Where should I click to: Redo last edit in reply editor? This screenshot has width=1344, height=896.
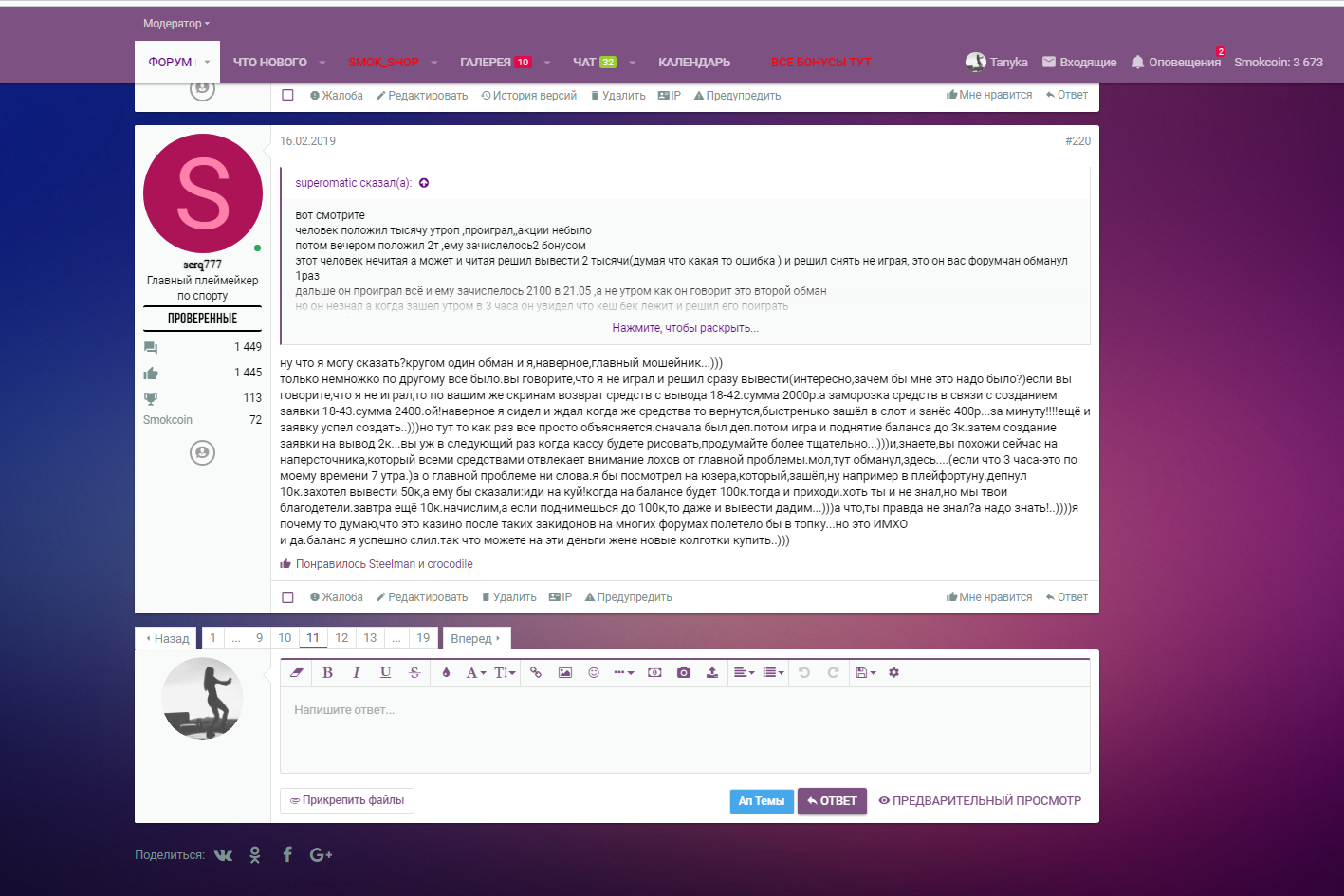(x=834, y=672)
